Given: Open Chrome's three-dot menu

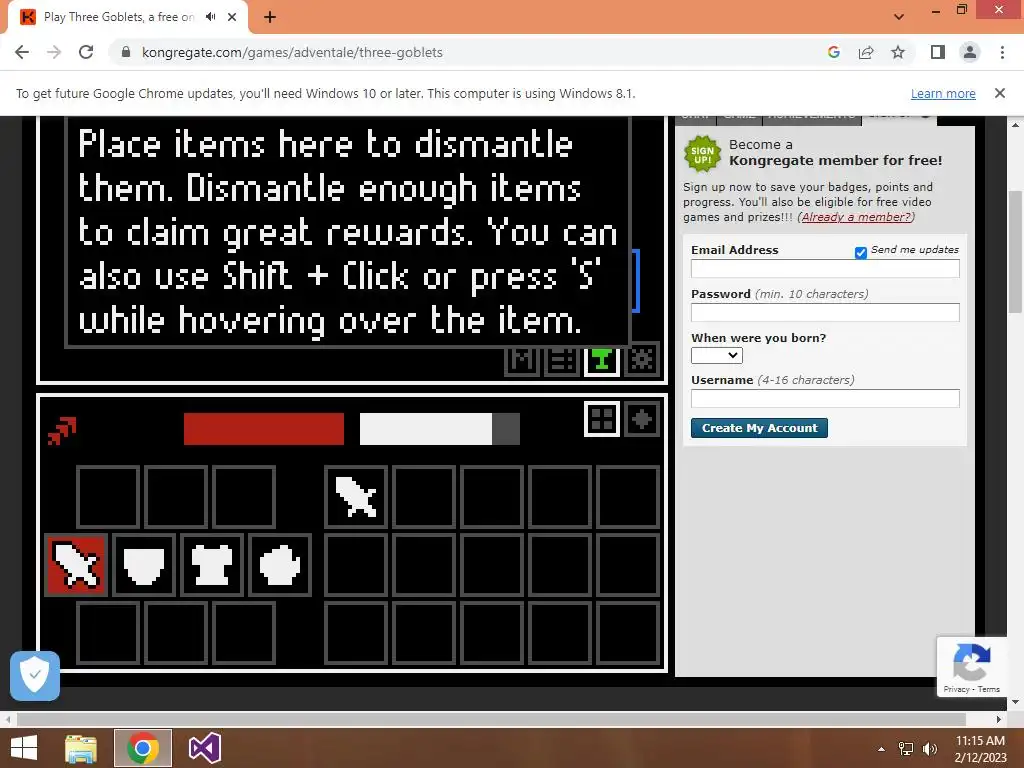Looking at the screenshot, I should [1002, 52].
